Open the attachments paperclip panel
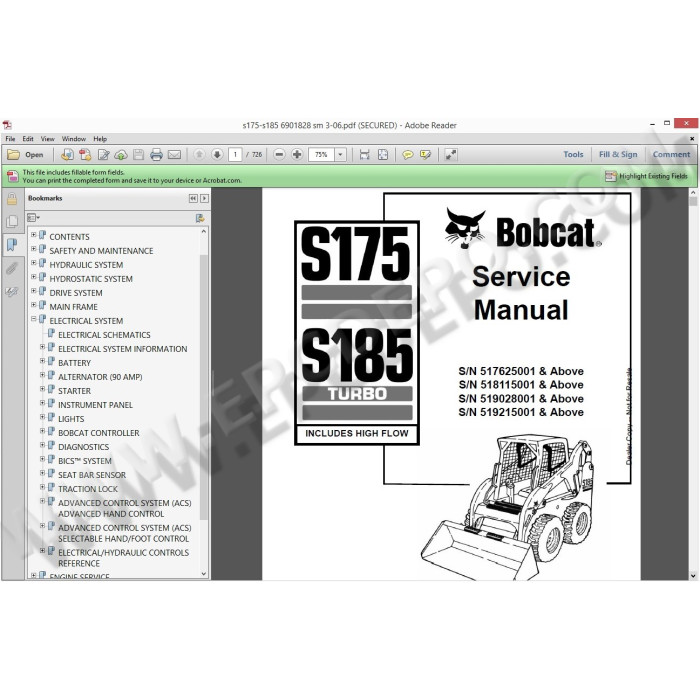The height and width of the screenshot is (700, 700). pos(12,268)
